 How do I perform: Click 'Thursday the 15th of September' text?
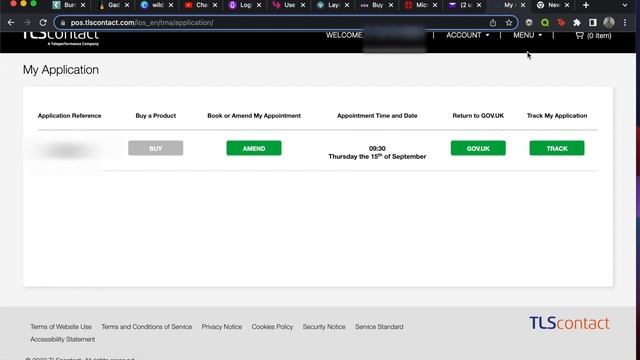(x=377, y=156)
